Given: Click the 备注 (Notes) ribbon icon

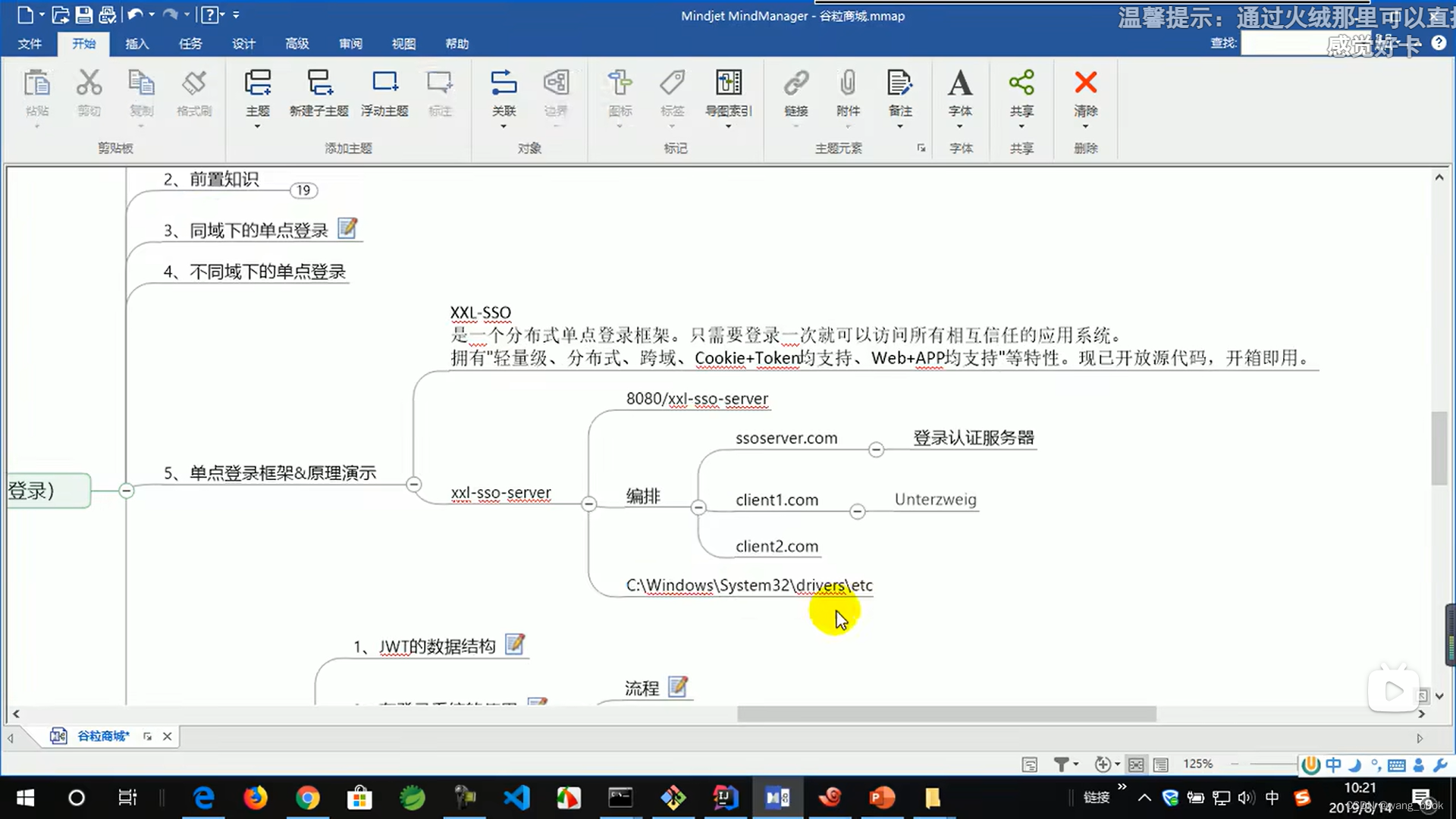Looking at the screenshot, I should pyautogui.click(x=899, y=83).
